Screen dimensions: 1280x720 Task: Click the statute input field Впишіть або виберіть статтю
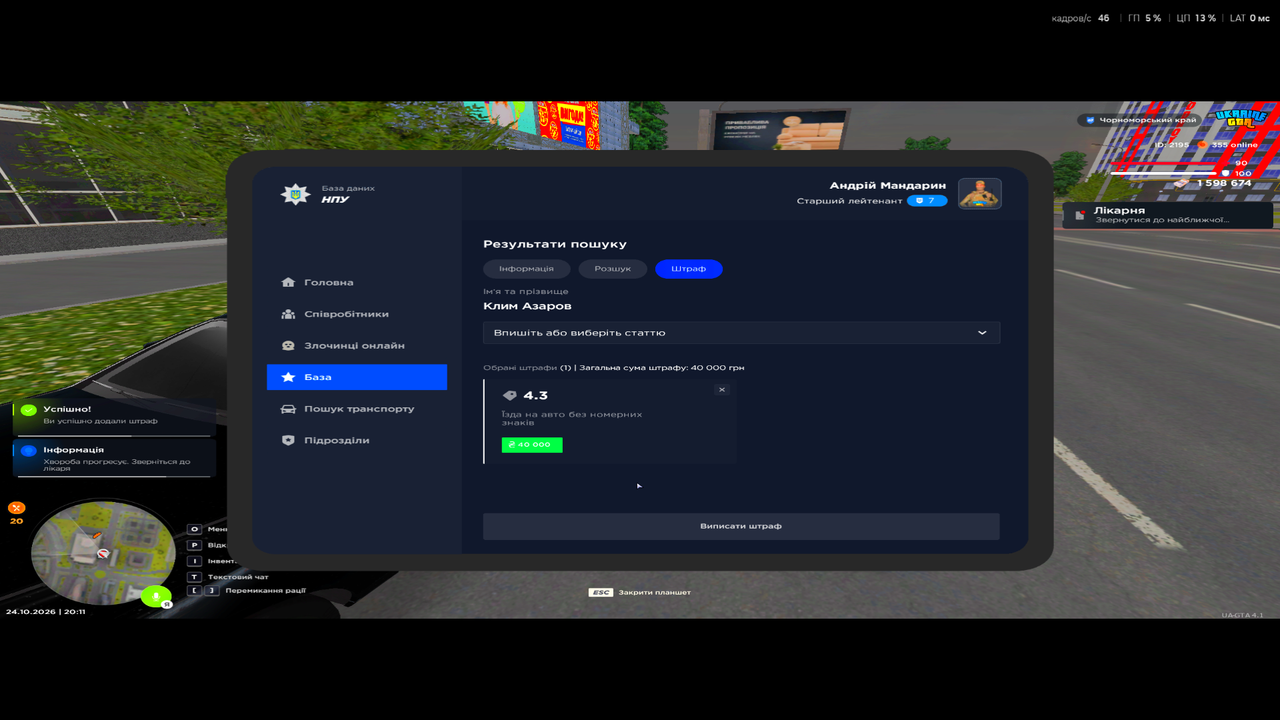[741, 332]
